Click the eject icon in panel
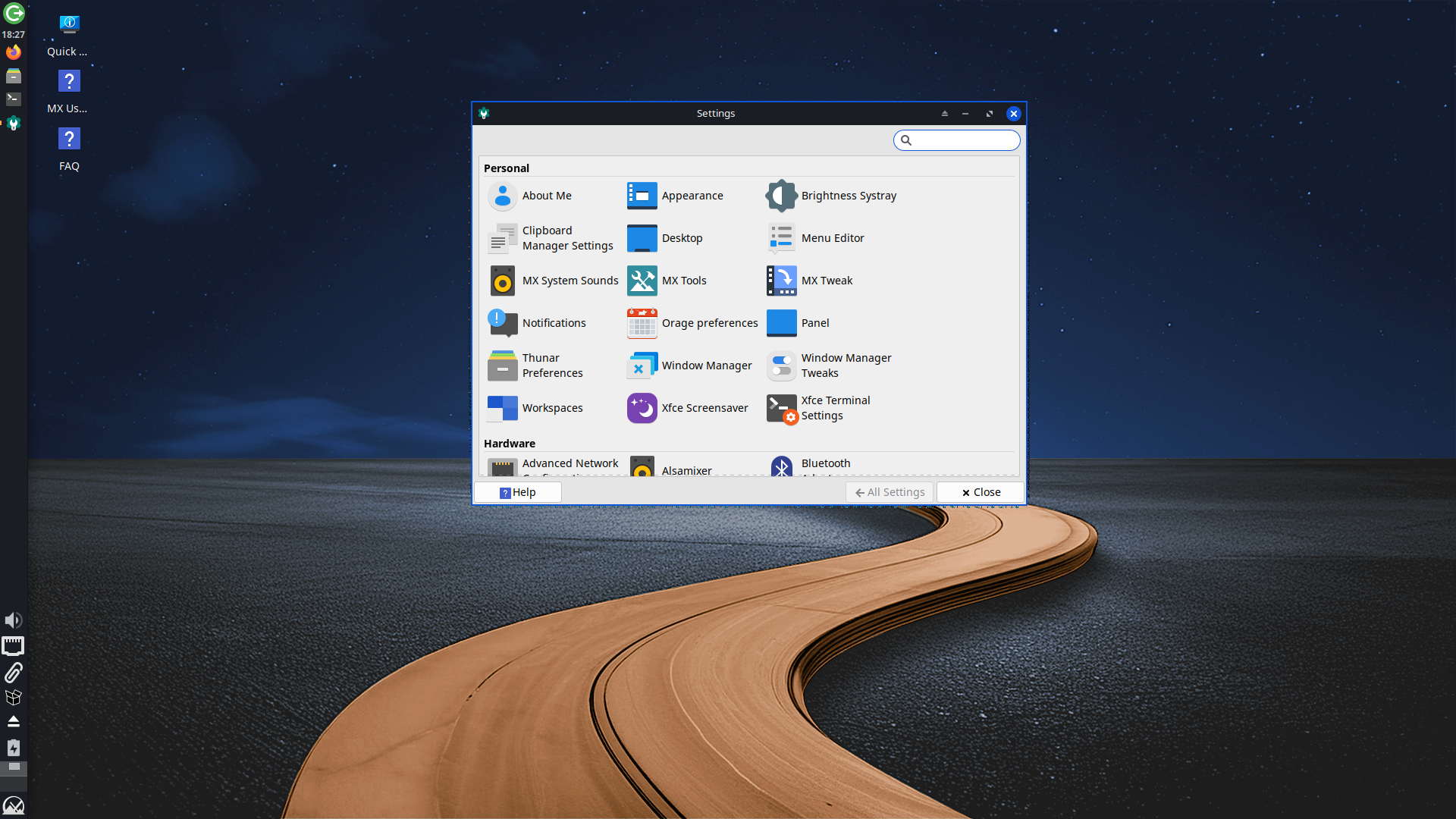Image resolution: width=1456 pixels, height=819 pixels. point(14,721)
